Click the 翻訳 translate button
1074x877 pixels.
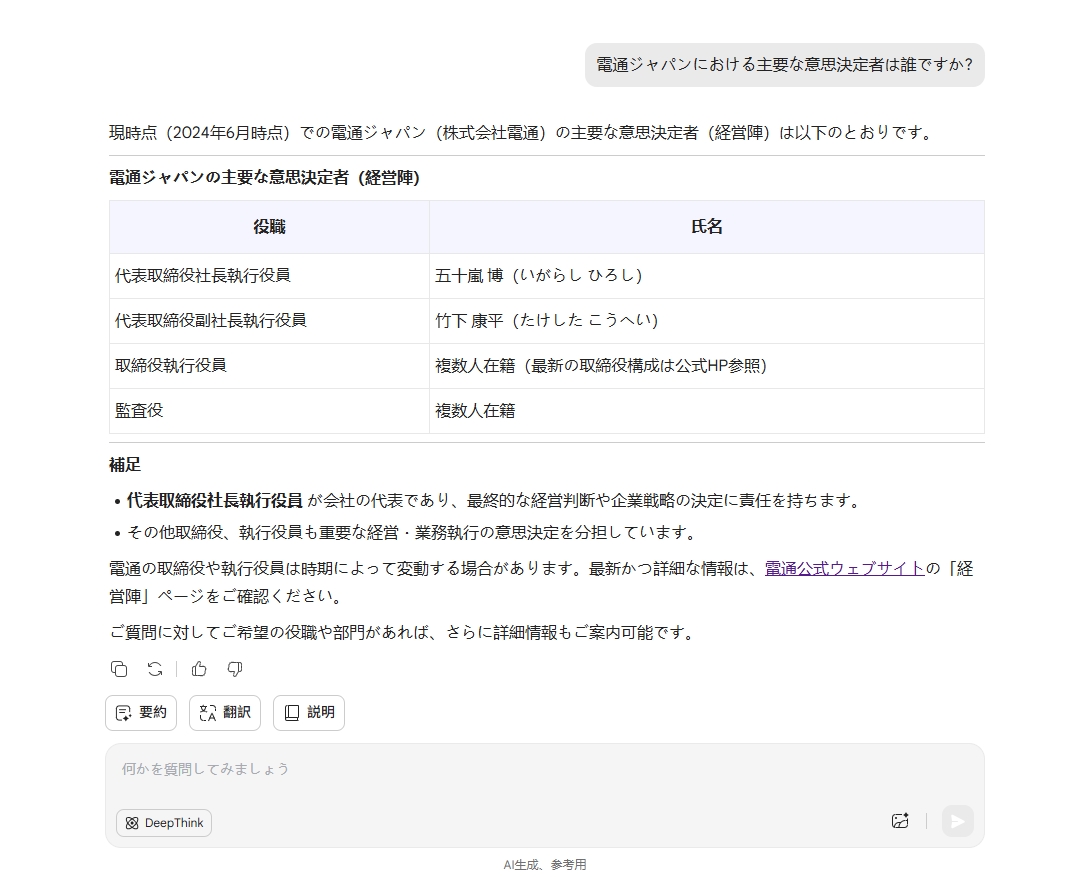pos(225,713)
